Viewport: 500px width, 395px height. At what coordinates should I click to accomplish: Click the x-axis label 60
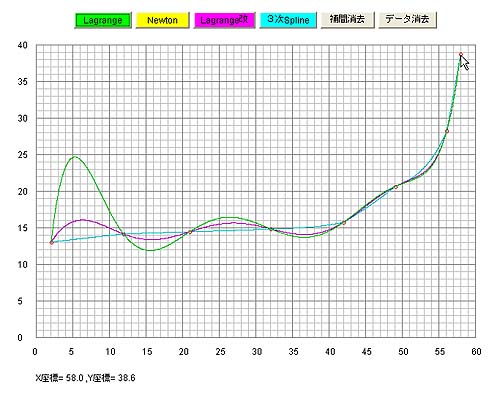[x=476, y=351]
